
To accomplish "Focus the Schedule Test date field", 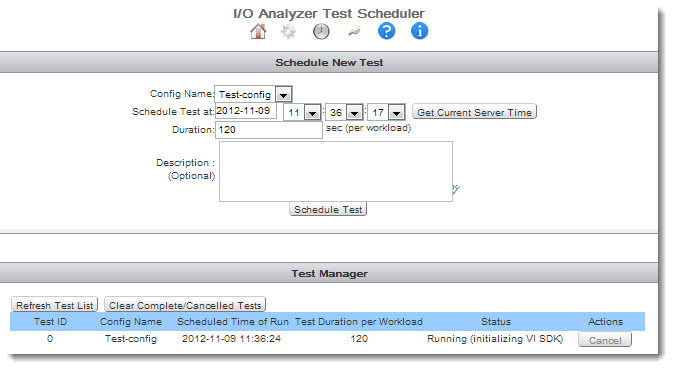I will click(246, 111).
